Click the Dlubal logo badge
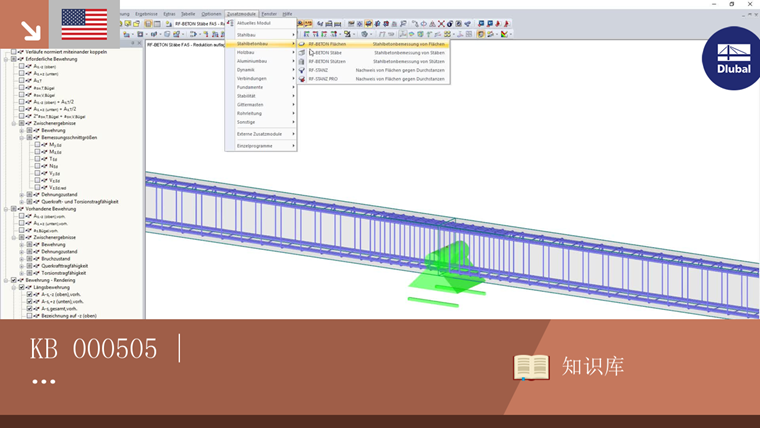 [732, 58]
